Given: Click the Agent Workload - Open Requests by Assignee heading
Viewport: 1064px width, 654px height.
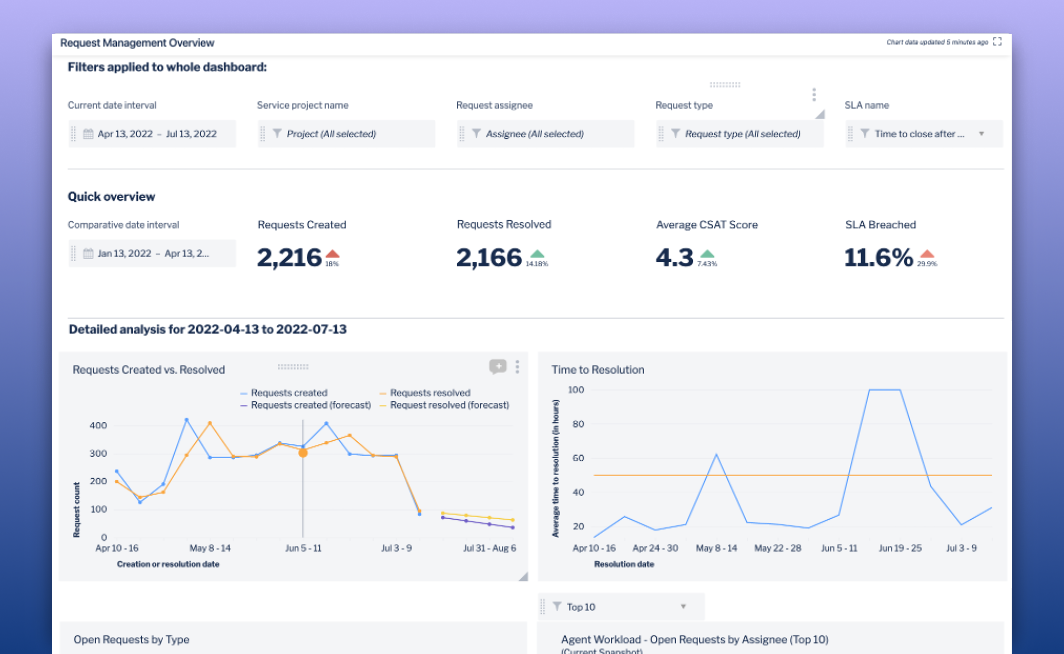Looking at the screenshot, I should click(695, 639).
